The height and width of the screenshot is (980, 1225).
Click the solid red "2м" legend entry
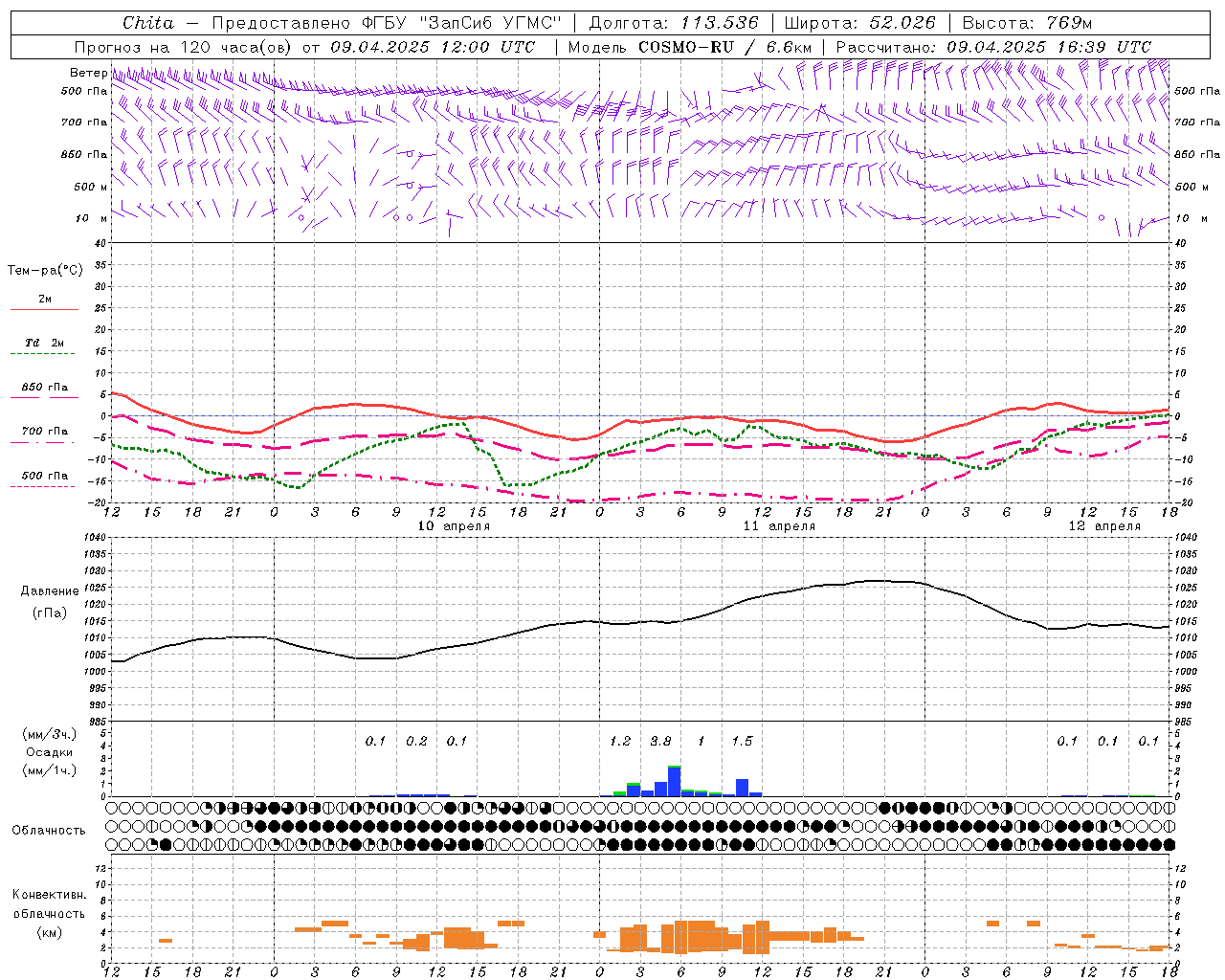click(44, 303)
